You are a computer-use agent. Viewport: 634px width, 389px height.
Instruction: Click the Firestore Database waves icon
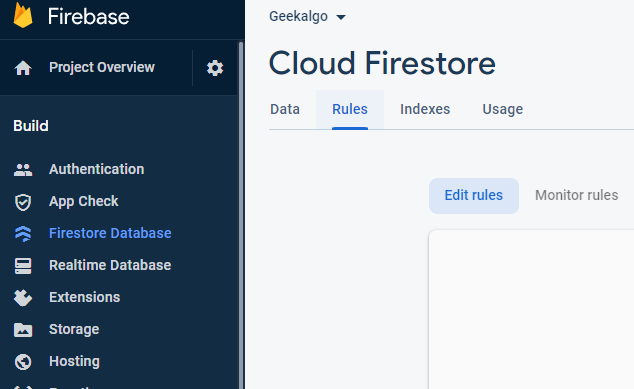[23, 234]
